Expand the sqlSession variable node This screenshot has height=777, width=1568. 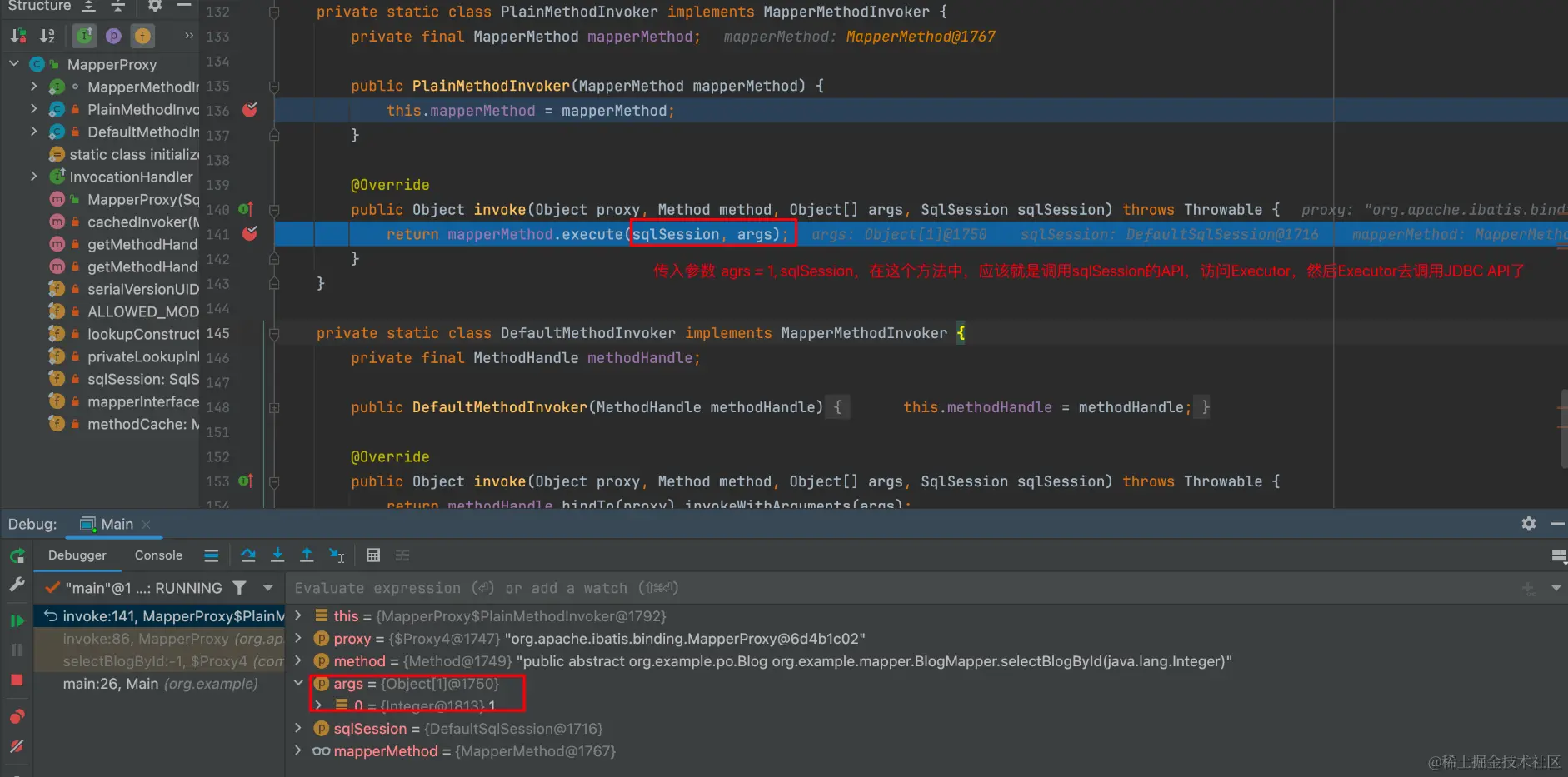[x=298, y=728]
